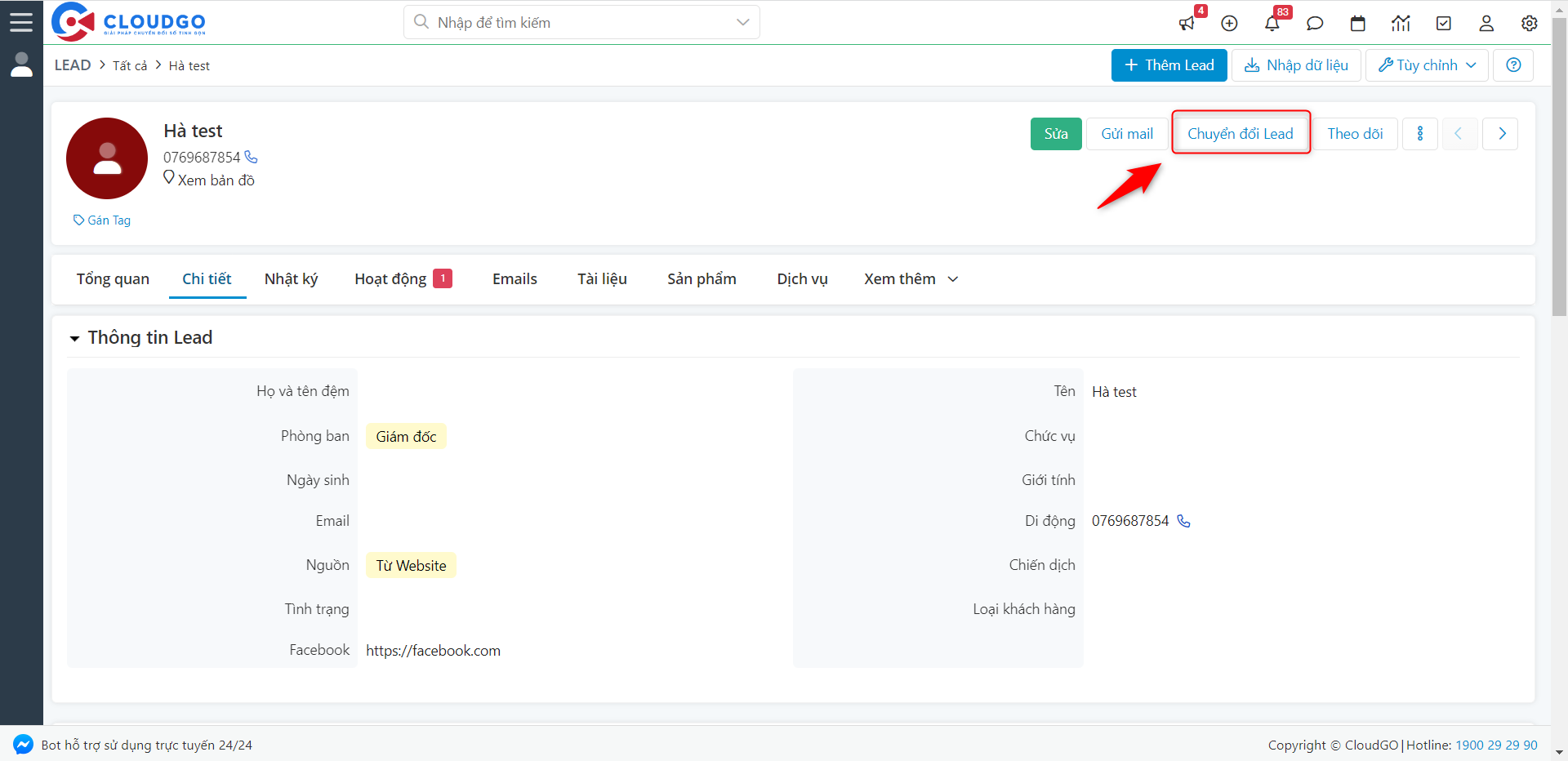Screen dimensions: 1568x761
Task: Open the hamburger menu in sidebar
Action: pos(21,22)
